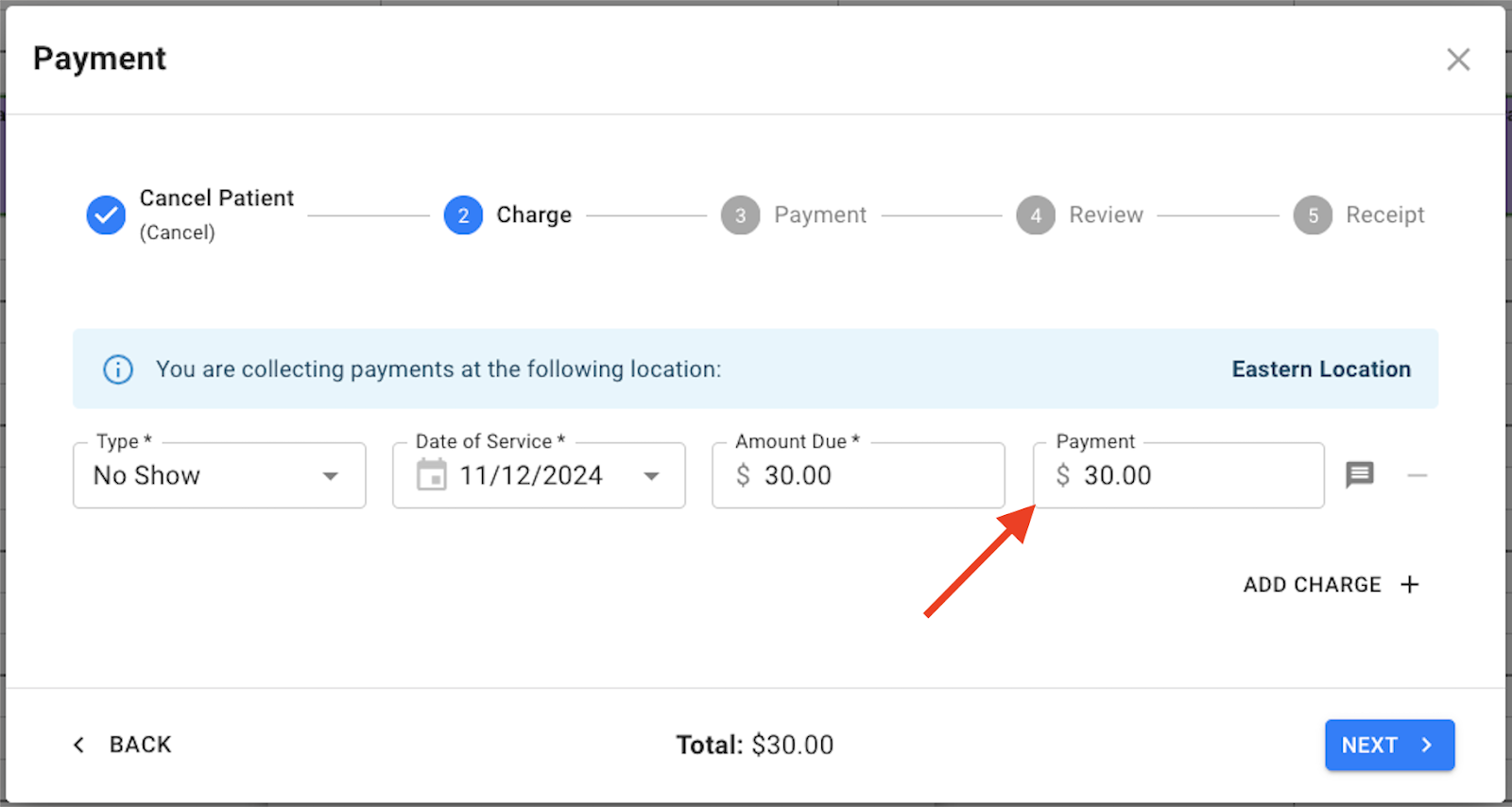Click the calendar icon in Date of Service
This screenshot has height=807, width=1512.
click(432, 474)
